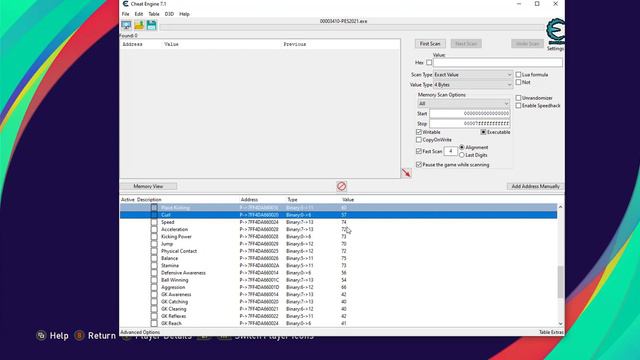Viewport: 640px width, 360px height.
Task: Enable the Unrandomizer checkbox
Action: [518, 98]
